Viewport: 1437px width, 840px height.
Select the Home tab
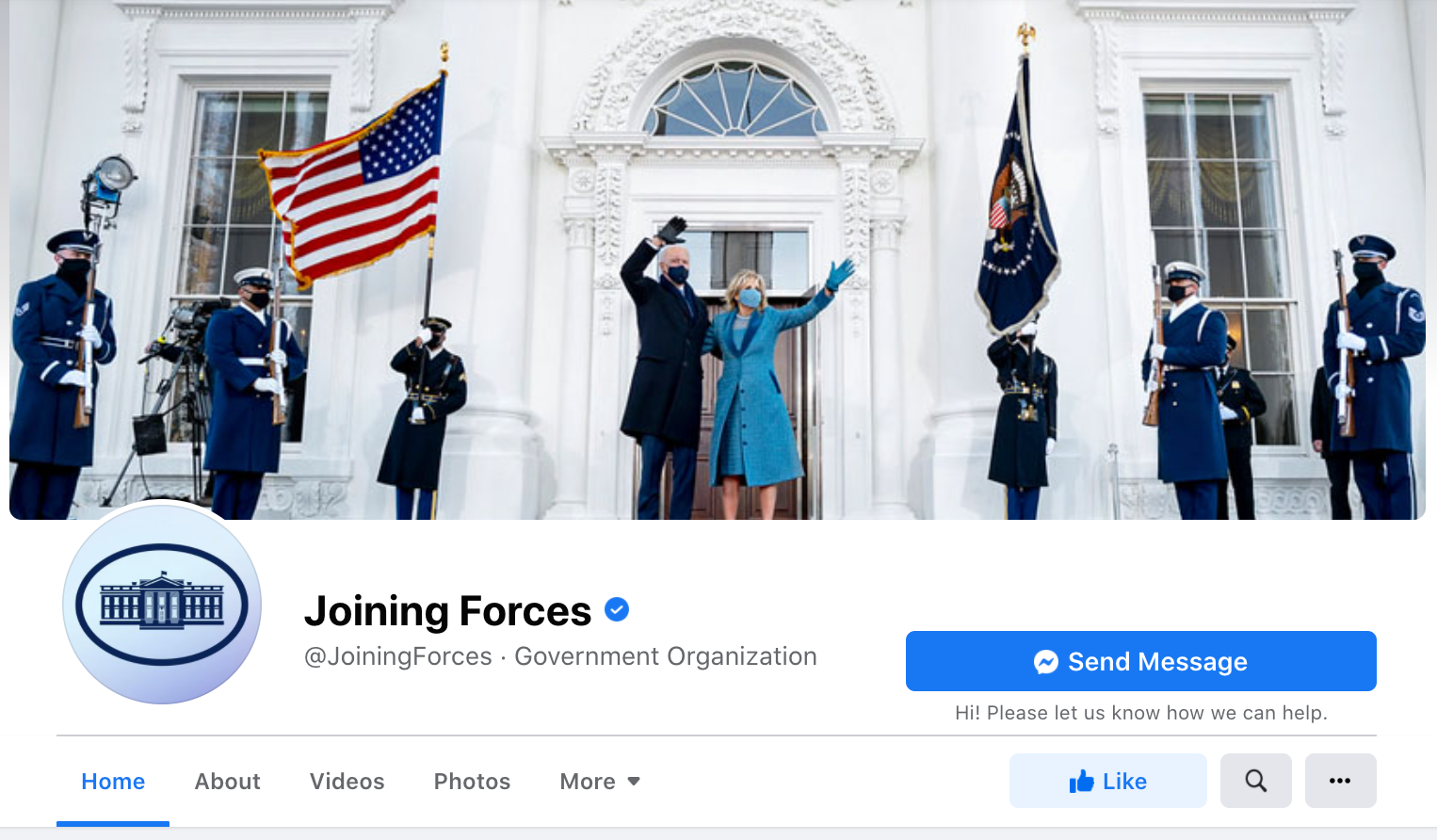pyautogui.click(x=113, y=782)
